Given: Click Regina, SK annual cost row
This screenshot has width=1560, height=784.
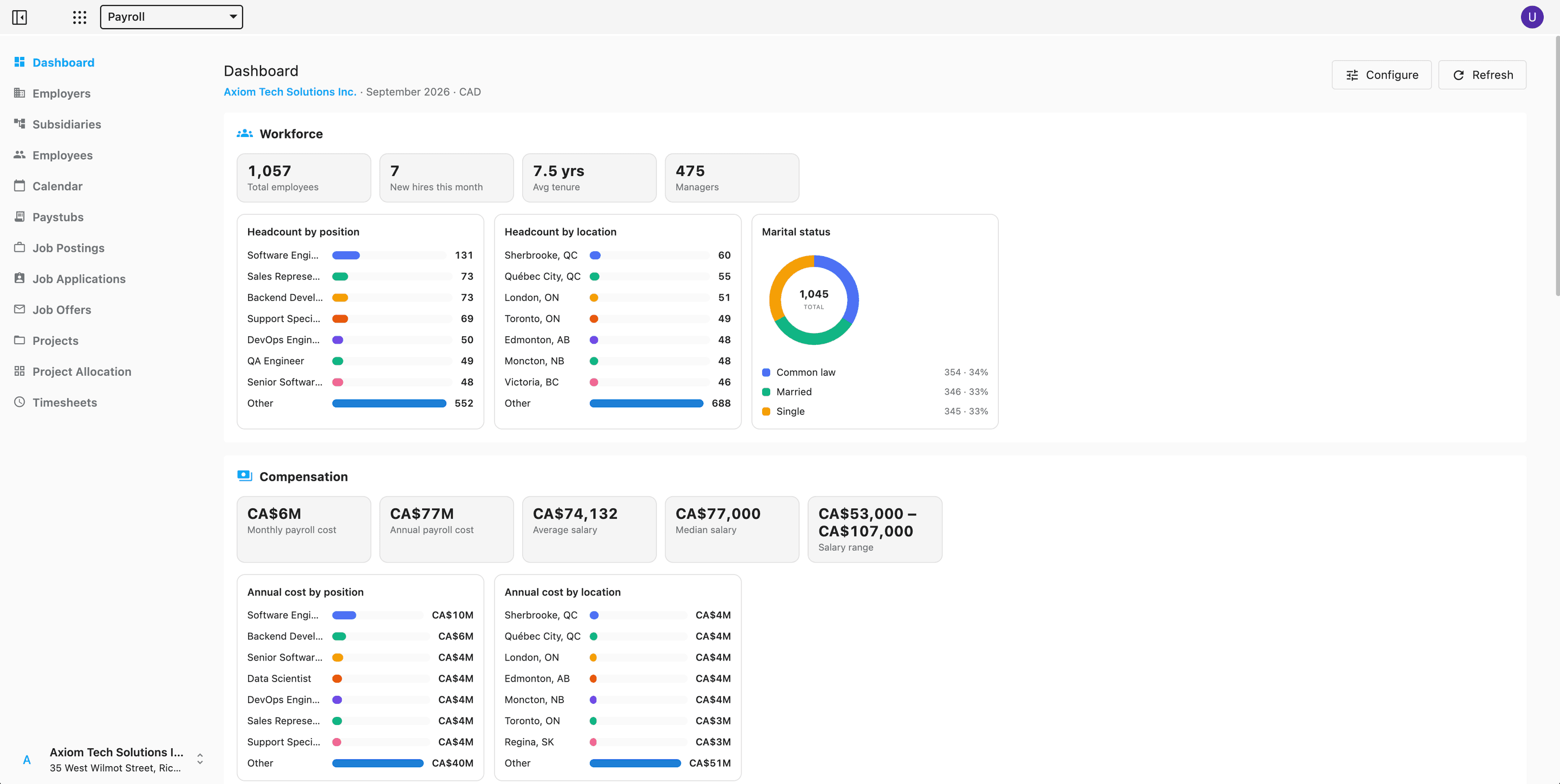Looking at the screenshot, I should tap(617, 742).
